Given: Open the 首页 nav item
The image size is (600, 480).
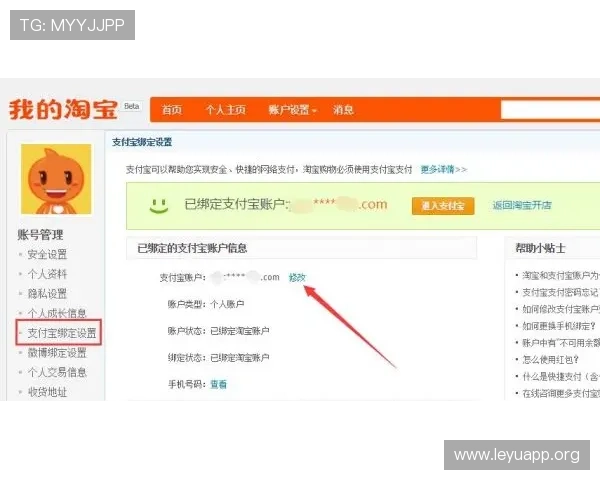Looking at the screenshot, I should point(172,110).
